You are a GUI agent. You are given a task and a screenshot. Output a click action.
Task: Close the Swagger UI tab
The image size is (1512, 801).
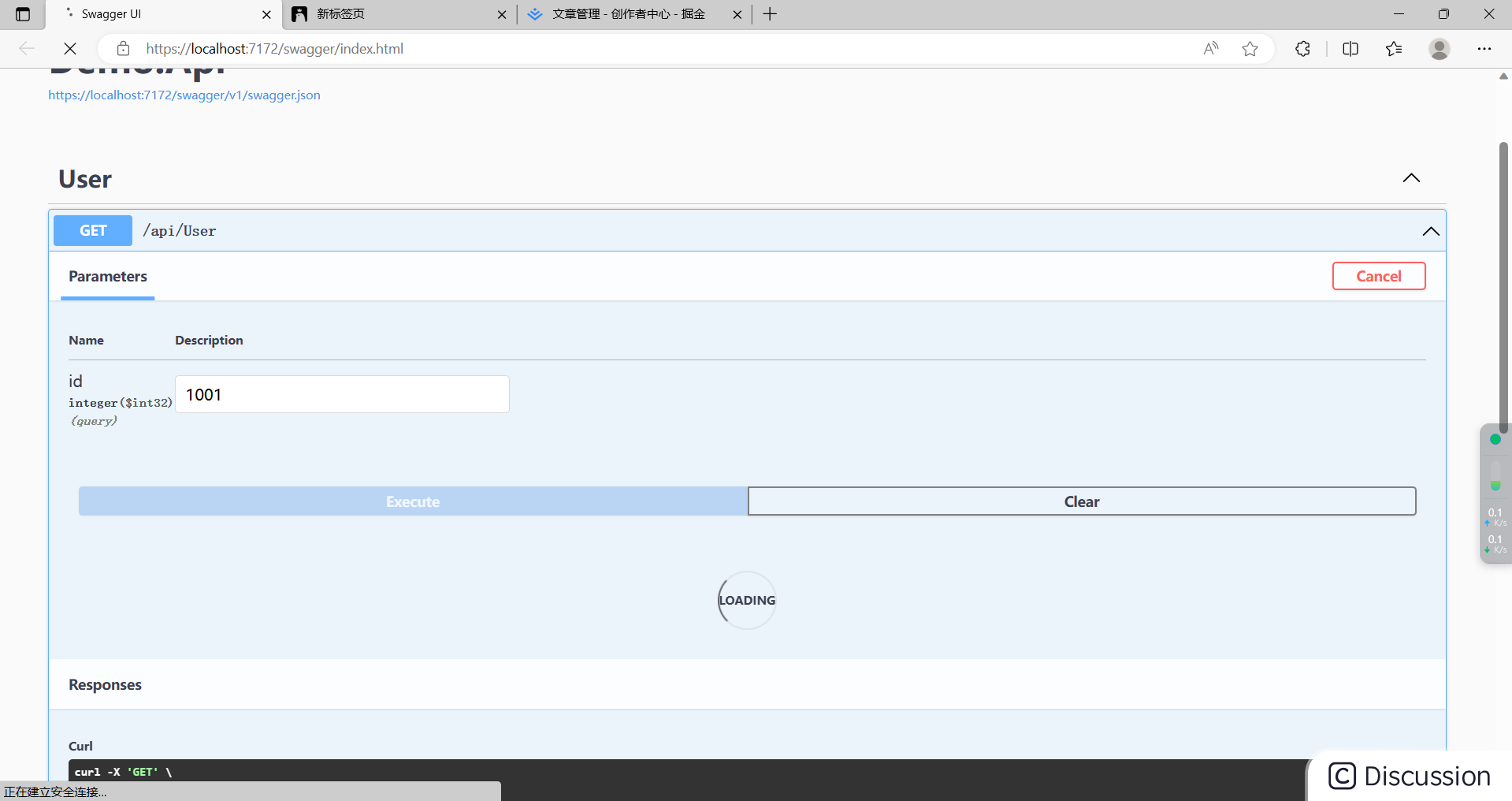click(266, 14)
